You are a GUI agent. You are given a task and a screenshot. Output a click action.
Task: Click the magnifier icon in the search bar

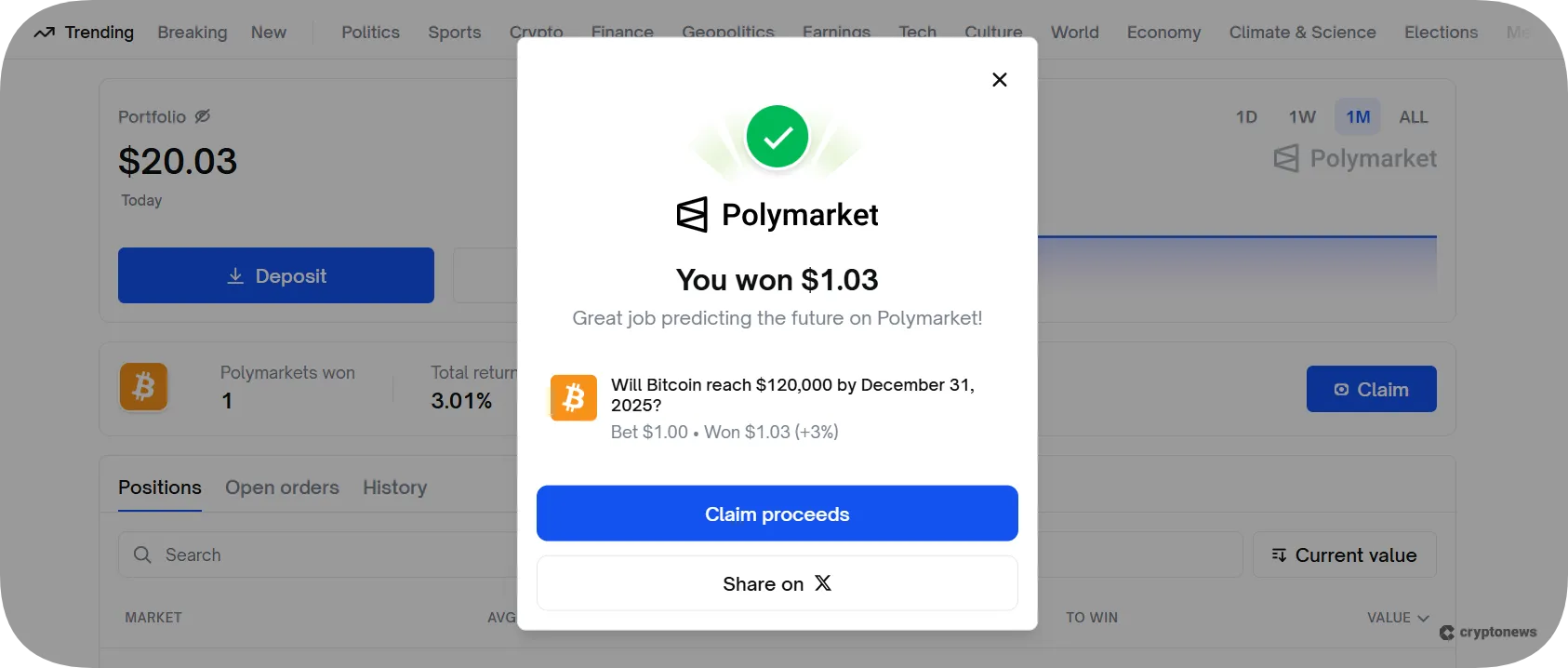[x=142, y=554]
